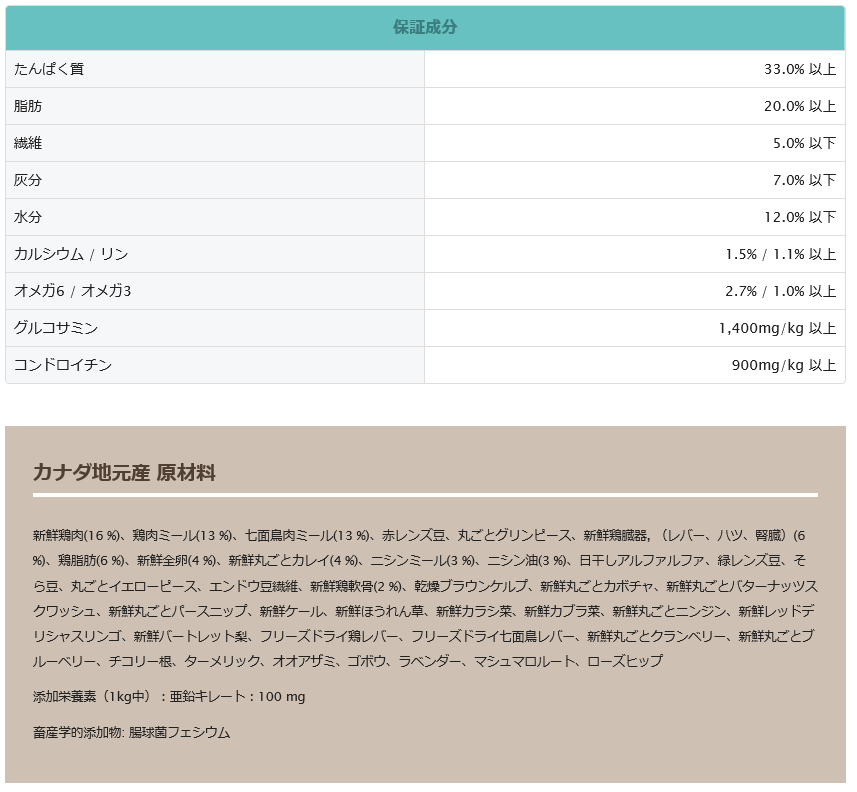This screenshot has height=792, width=857.
Task: Select the コンドロイチン row label
Action: (x=63, y=365)
